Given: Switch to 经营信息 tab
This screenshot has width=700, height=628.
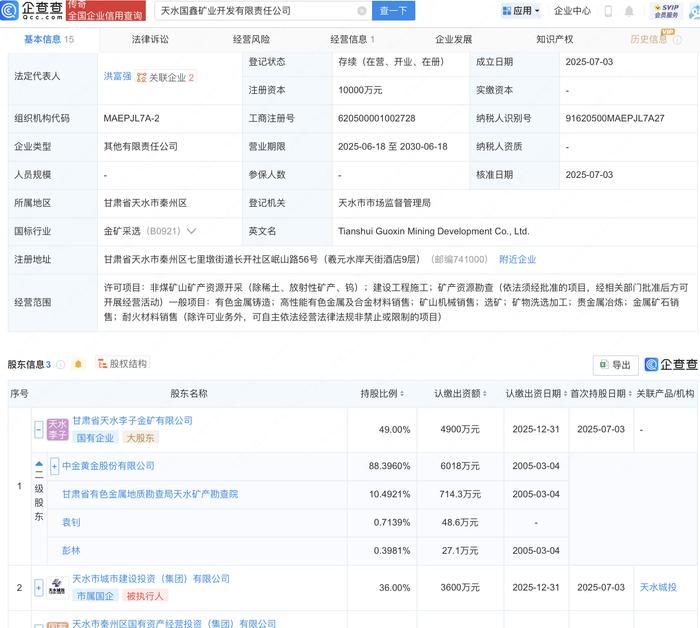Looking at the screenshot, I should 352,40.
